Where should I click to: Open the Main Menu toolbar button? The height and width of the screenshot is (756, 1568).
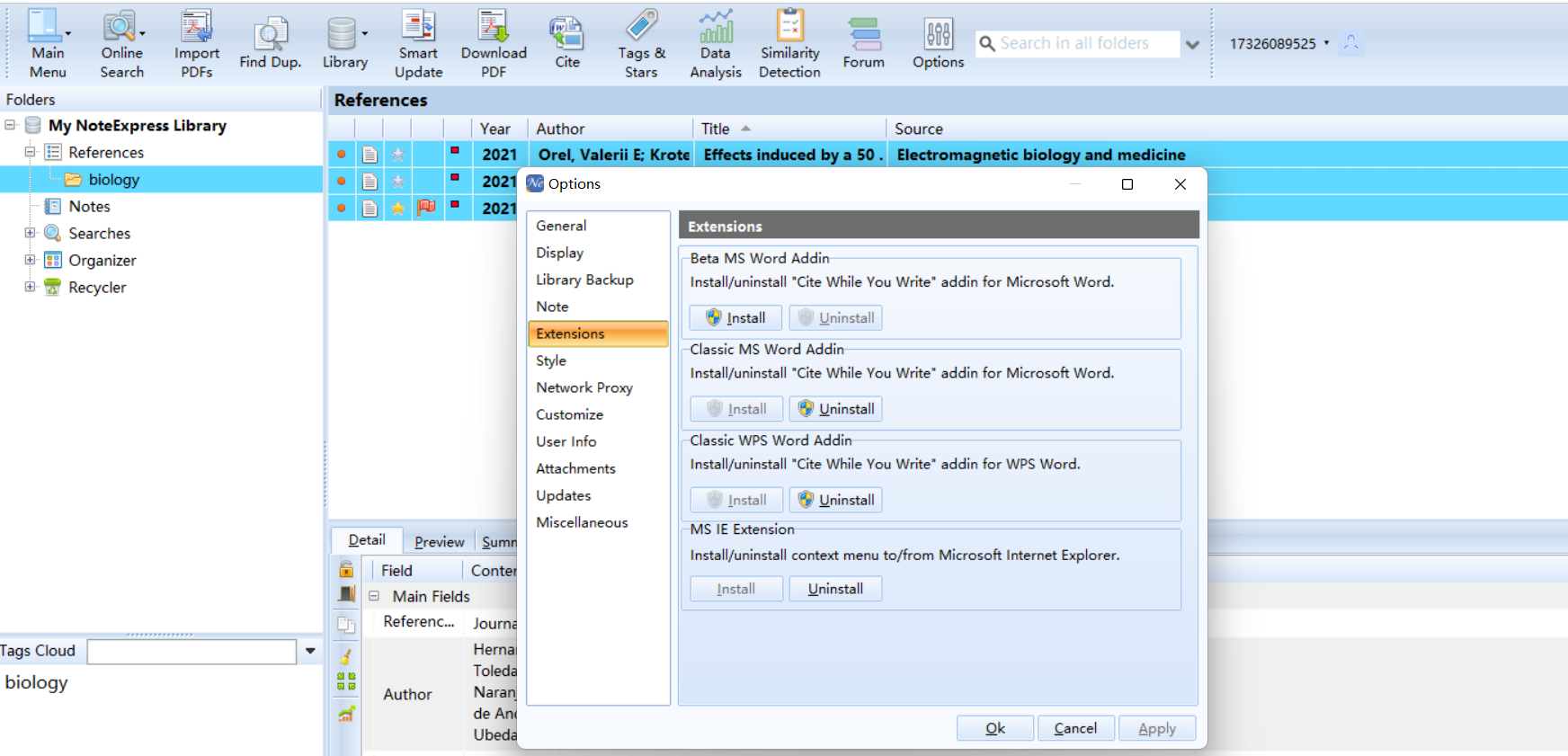pyautogui.click(x=48, y=43)
